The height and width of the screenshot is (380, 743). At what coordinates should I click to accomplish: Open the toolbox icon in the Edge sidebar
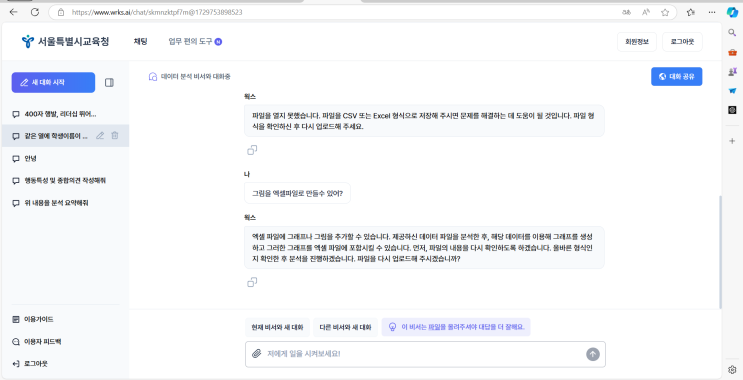(732, 52)
